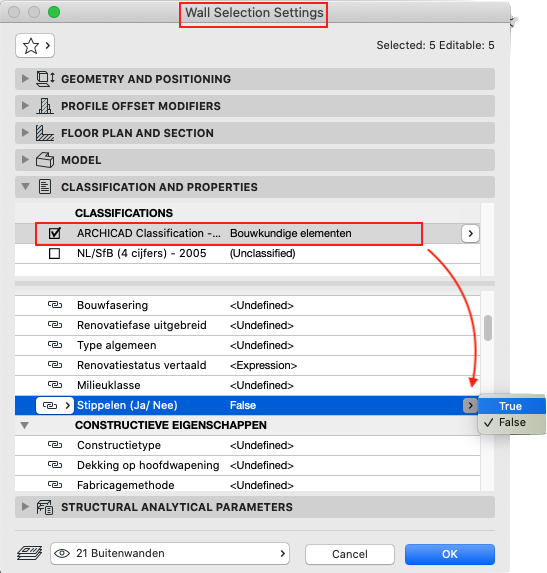Click the link icon next to Milieuklasse
This screenshot has width=547, height=573.
(55, 385)
